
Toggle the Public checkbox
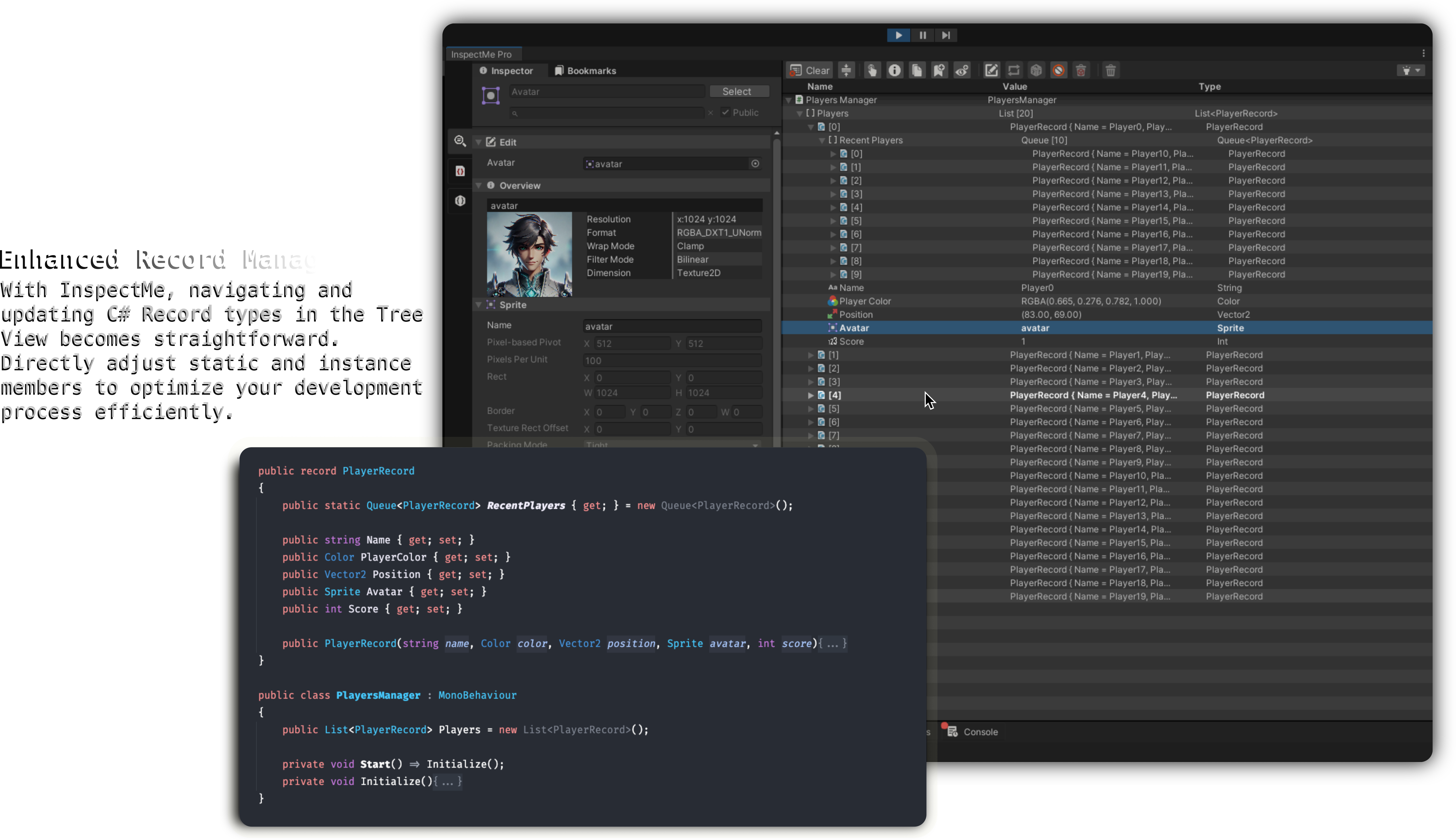(x=725, y=113)
